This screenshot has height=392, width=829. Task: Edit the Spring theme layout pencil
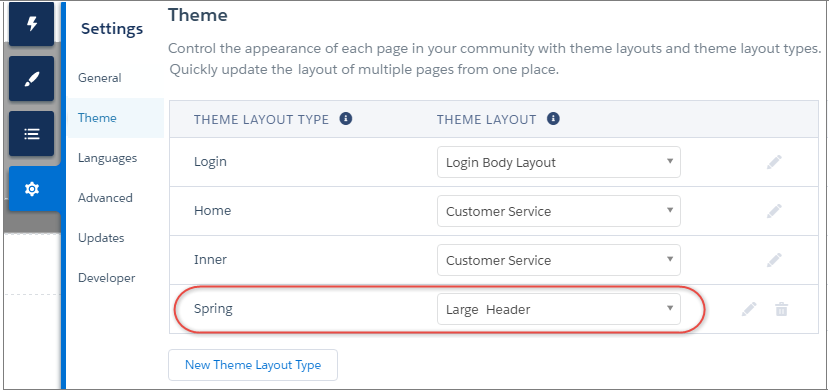(749, 309)
